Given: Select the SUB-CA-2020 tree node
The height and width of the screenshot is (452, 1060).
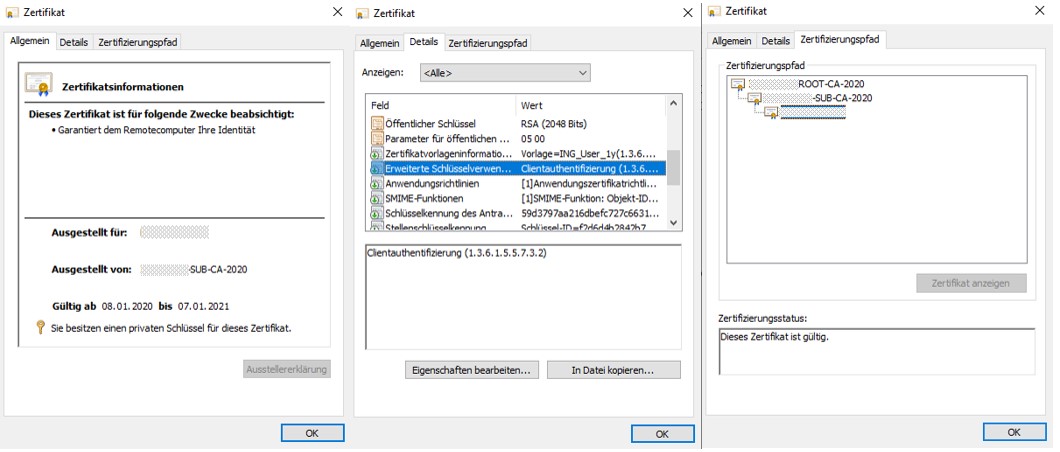Looking at the screenshot, I should [819, 98].
